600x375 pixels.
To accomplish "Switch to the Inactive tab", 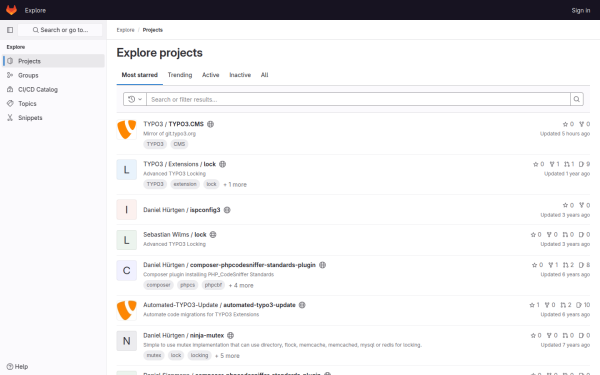I will (x=240, y=75).
